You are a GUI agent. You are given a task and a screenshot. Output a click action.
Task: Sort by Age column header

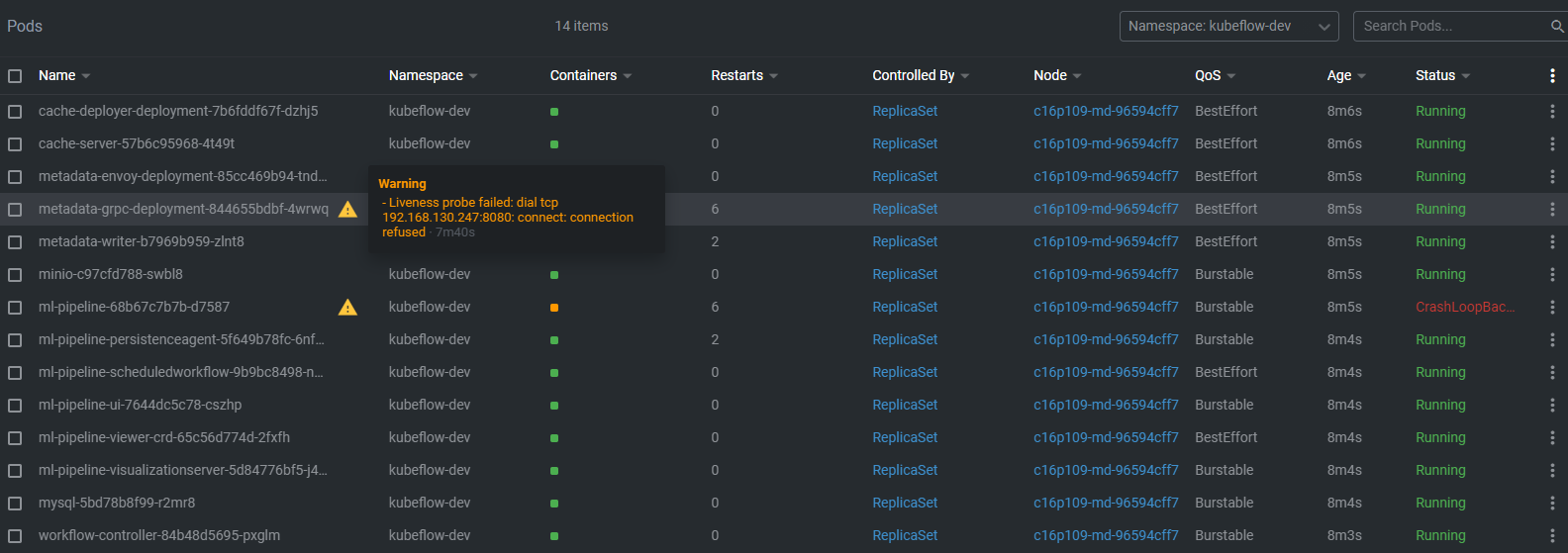1346,75
